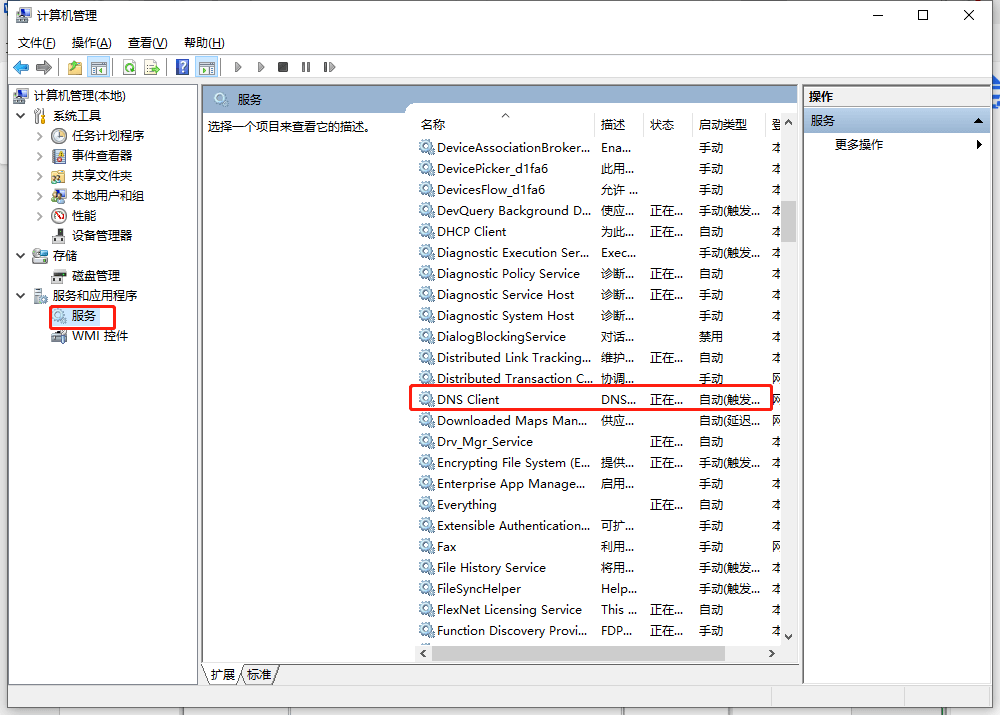The height and width of the screenshot is (715, 1000).
Task: Click the Export list toolbar icon
Action: tap(152, 67)
